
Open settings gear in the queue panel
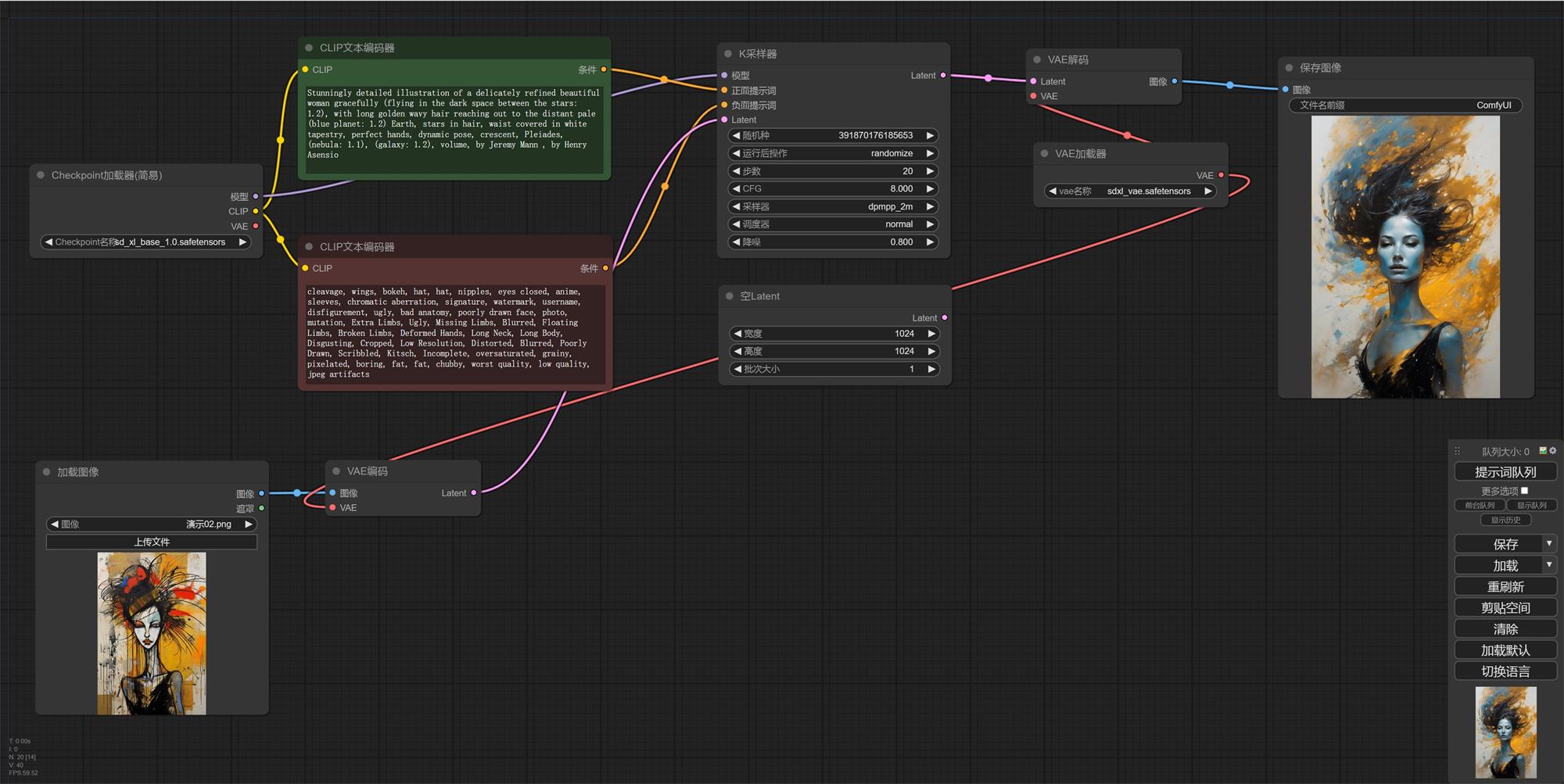pyautogui.click(x=1553, y=450)
